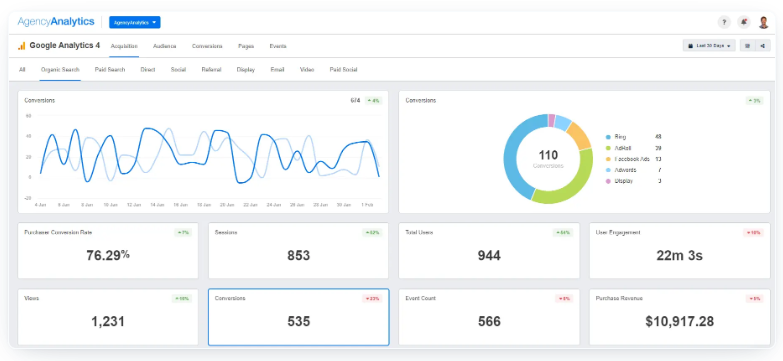Select the Direct channel tab

(148, 70)
